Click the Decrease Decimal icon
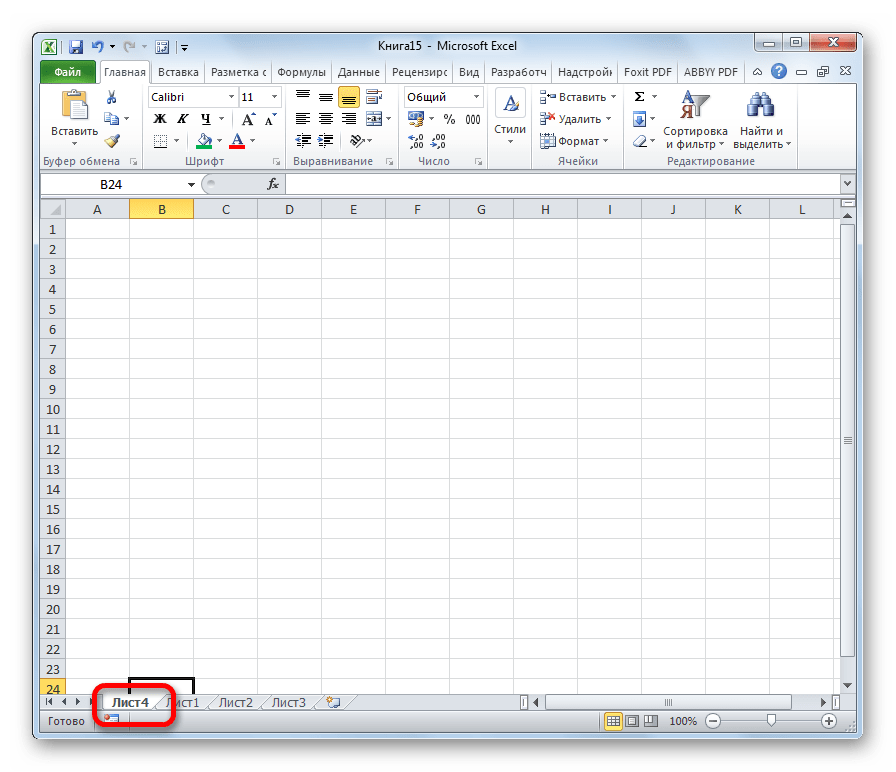The image size is (896, 772). (x=438, y=141)
